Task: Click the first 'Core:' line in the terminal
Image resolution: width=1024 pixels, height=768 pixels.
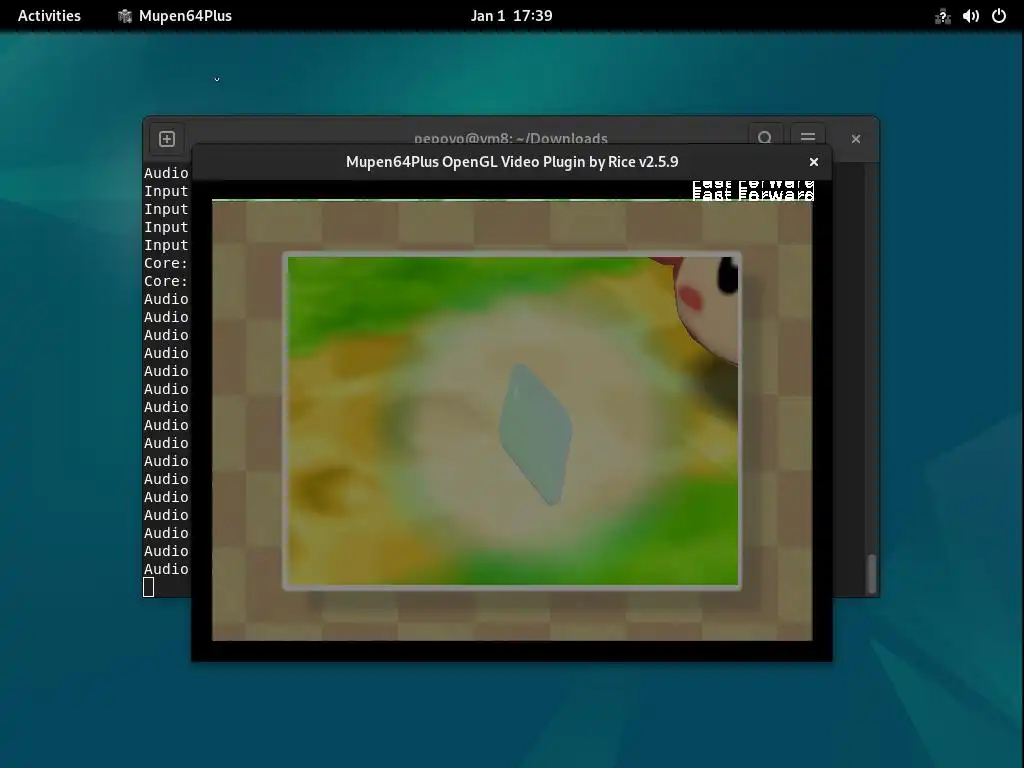Action: click(166, 263)
